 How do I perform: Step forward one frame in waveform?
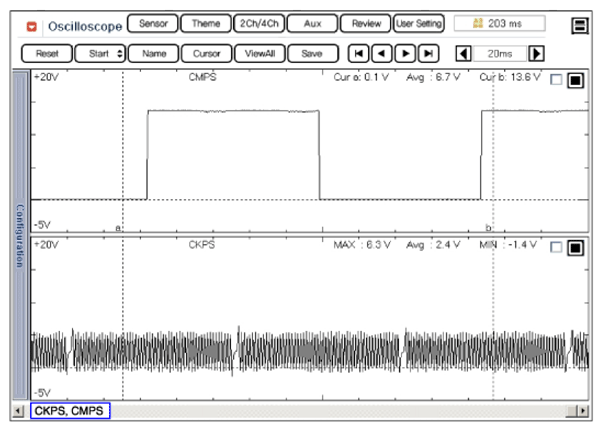[x=405, y=53]
